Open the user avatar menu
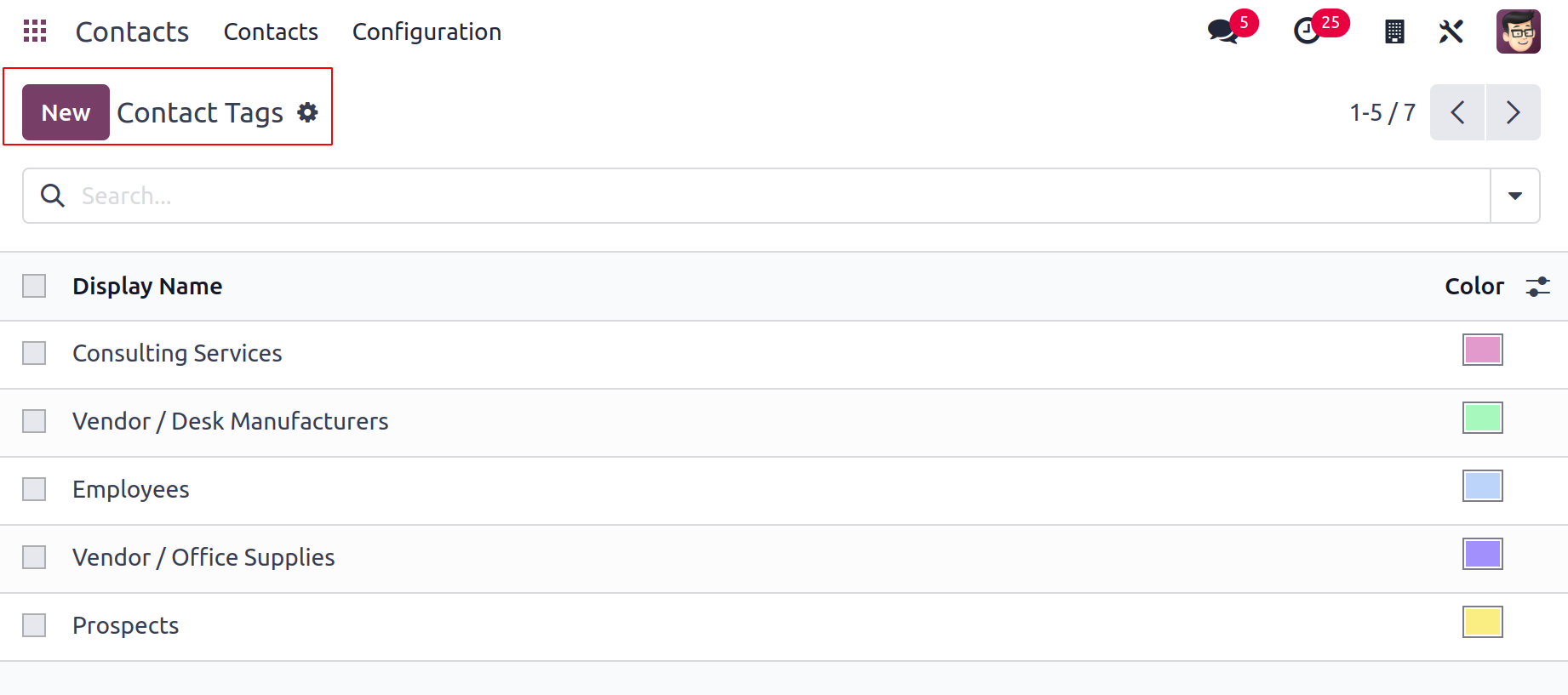 tap(1519, 31)
